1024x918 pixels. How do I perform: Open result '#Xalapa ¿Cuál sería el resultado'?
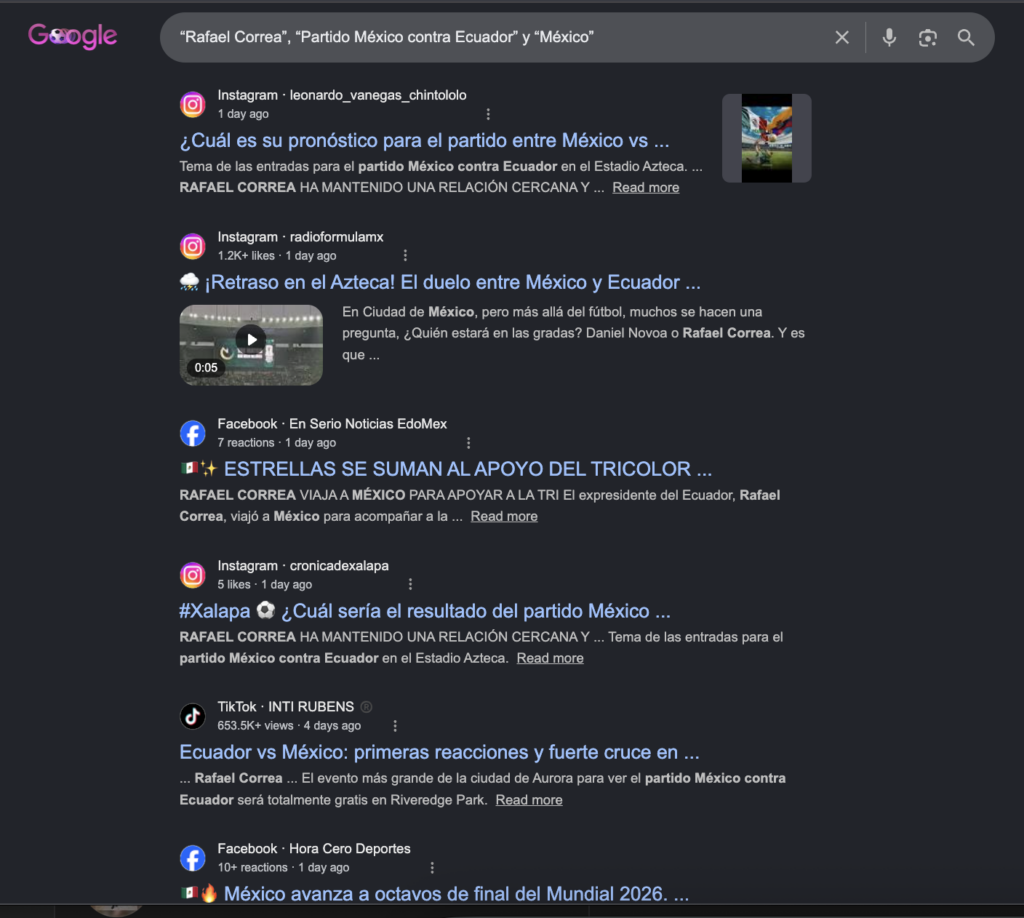point(424,611)
